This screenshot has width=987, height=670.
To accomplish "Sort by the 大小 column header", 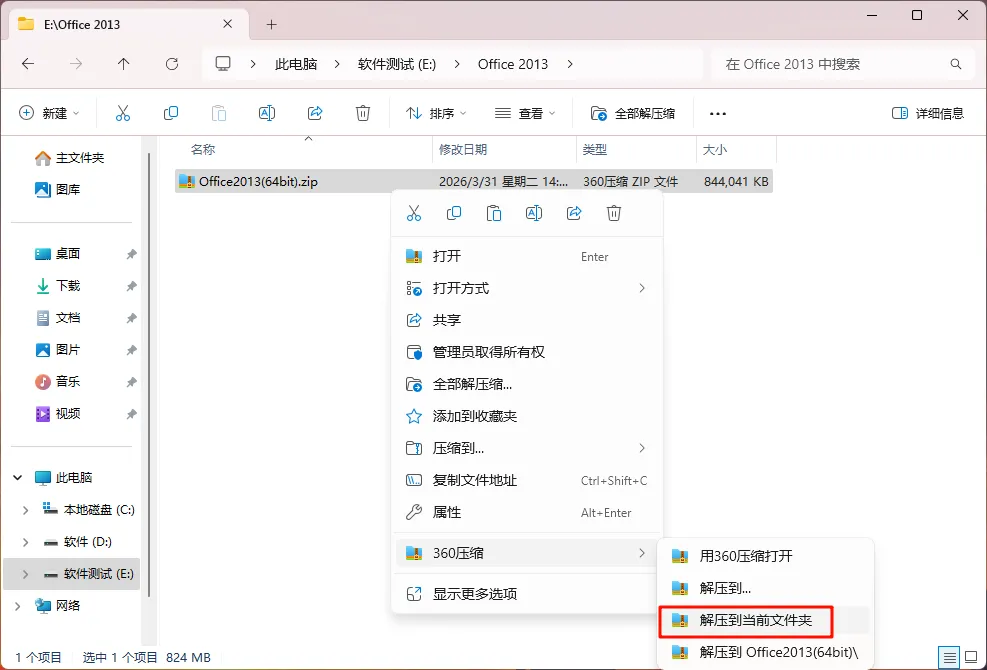I will (x=714, y=150).
